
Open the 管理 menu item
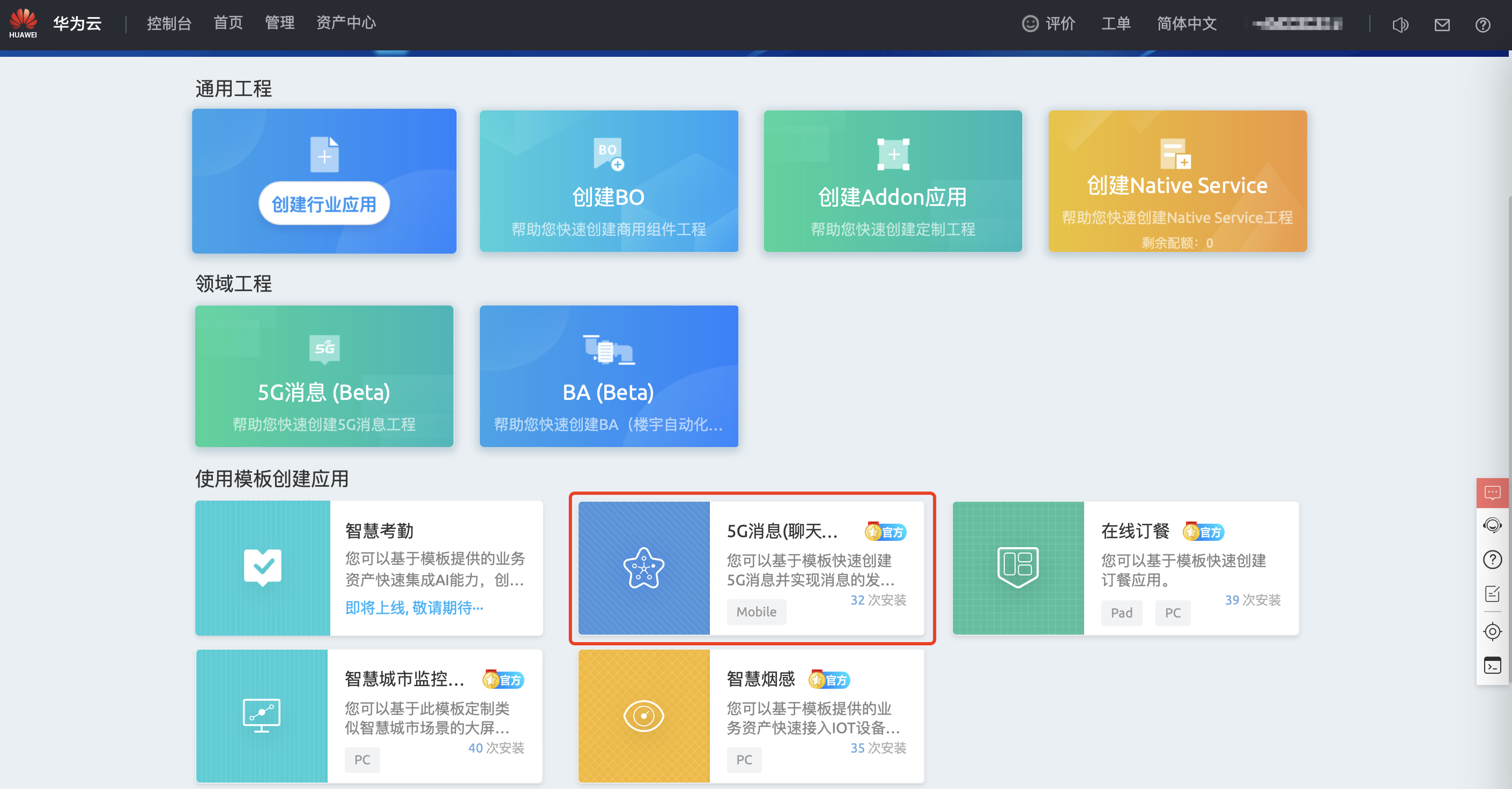(x=279, y=24)
